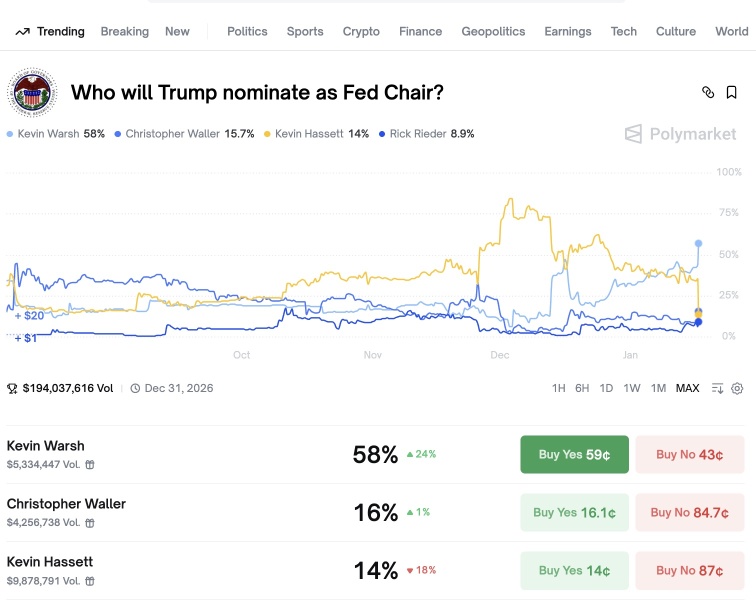Viewport: 756px width, 603px height.
Task: Buy No 84.7¢ for Christopher Waller
Action: click(x=689, y=512)
